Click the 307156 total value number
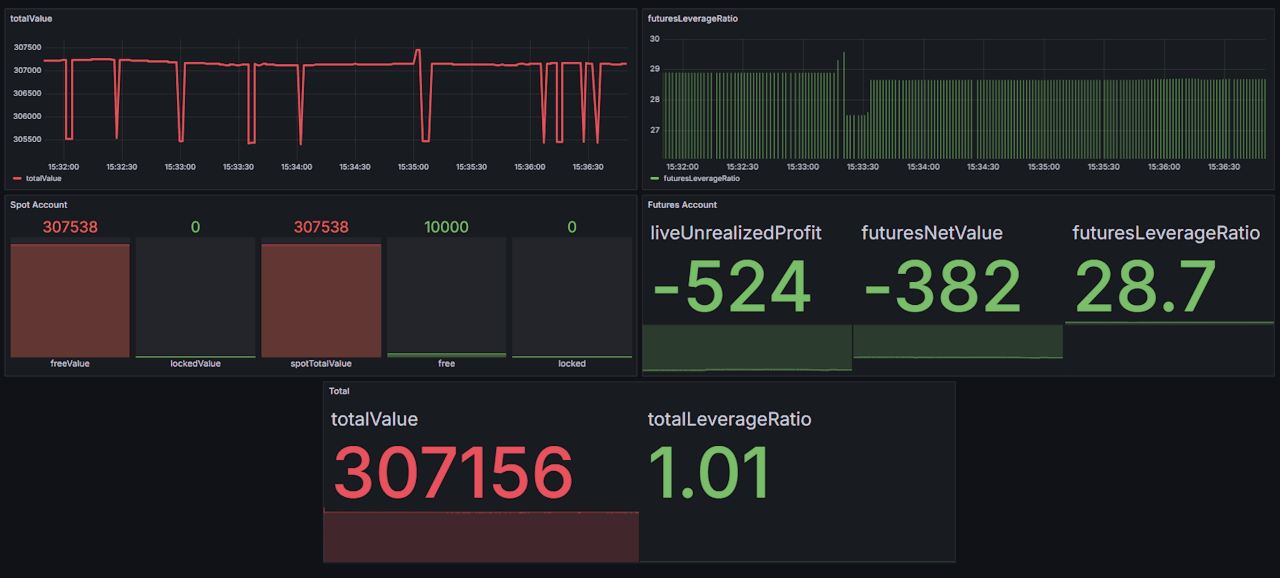This screenshot has height=578, width=1280. point(453,472)
